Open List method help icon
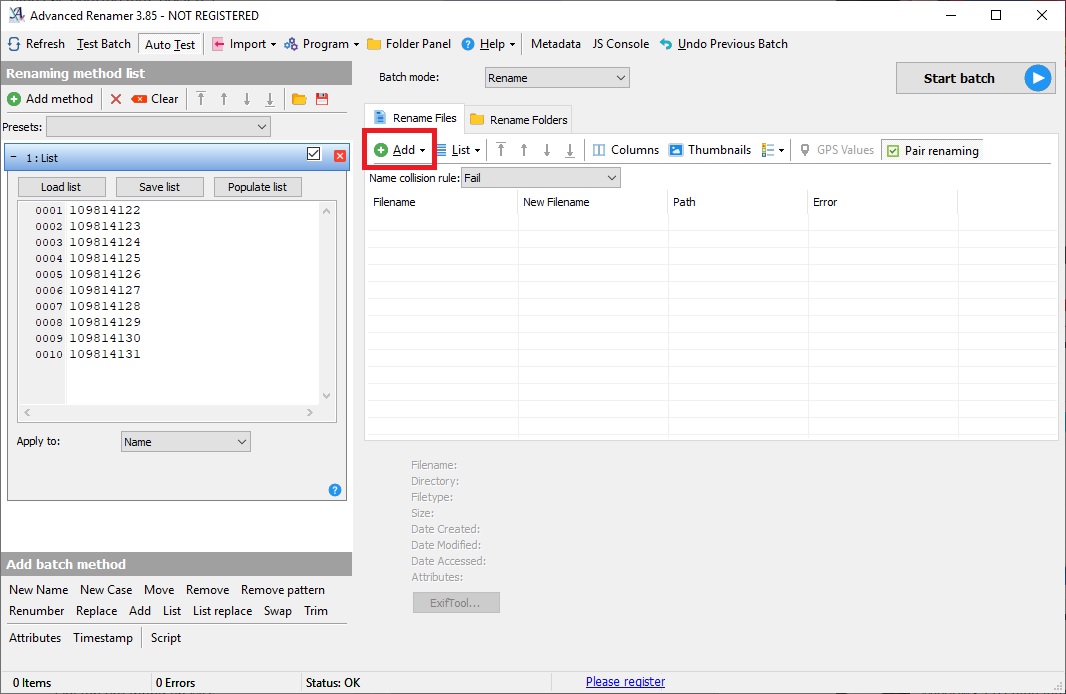Viewport: 1066px width, 694px height. point(335,490)
